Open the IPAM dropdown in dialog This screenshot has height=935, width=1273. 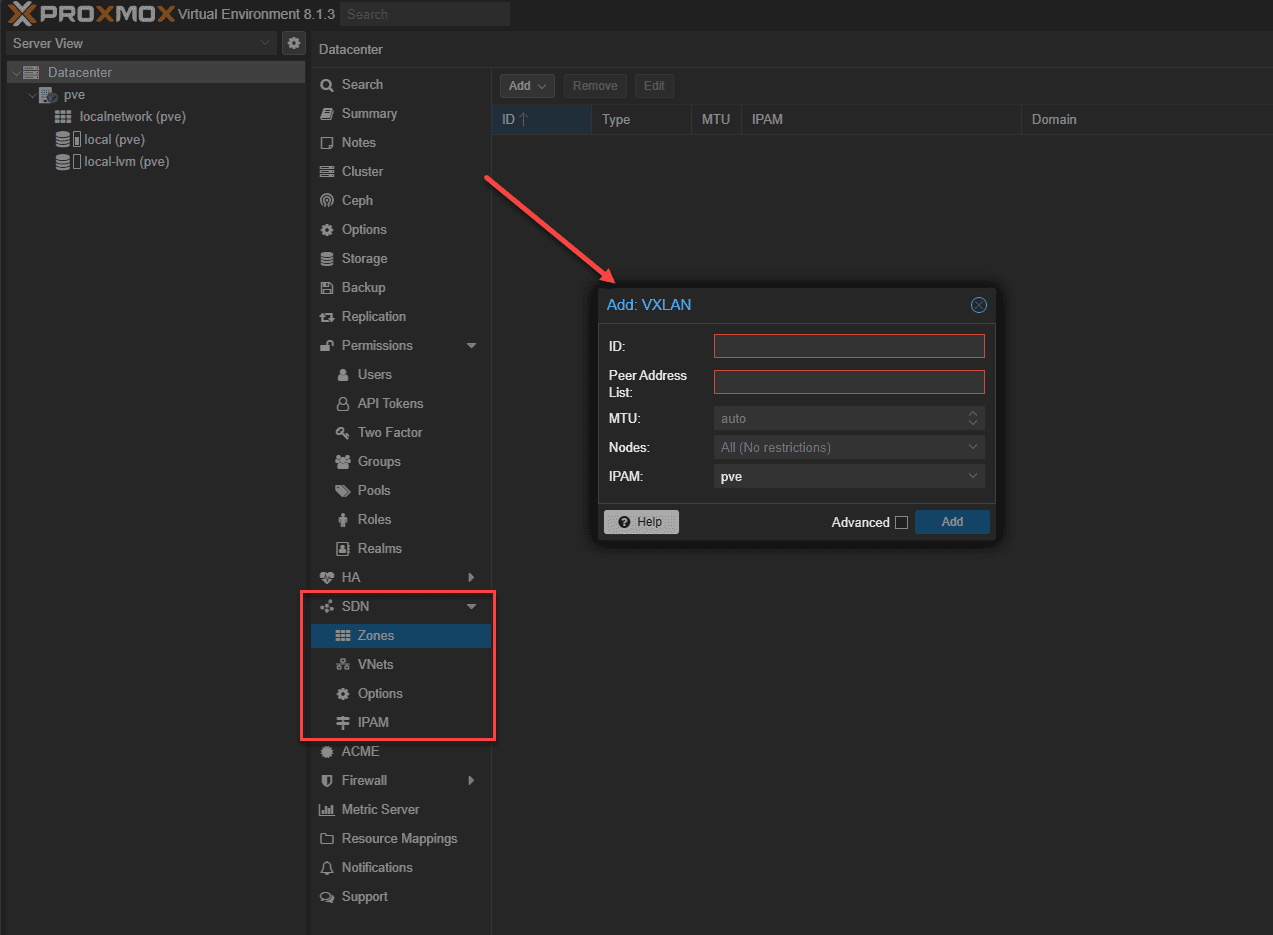973,477
